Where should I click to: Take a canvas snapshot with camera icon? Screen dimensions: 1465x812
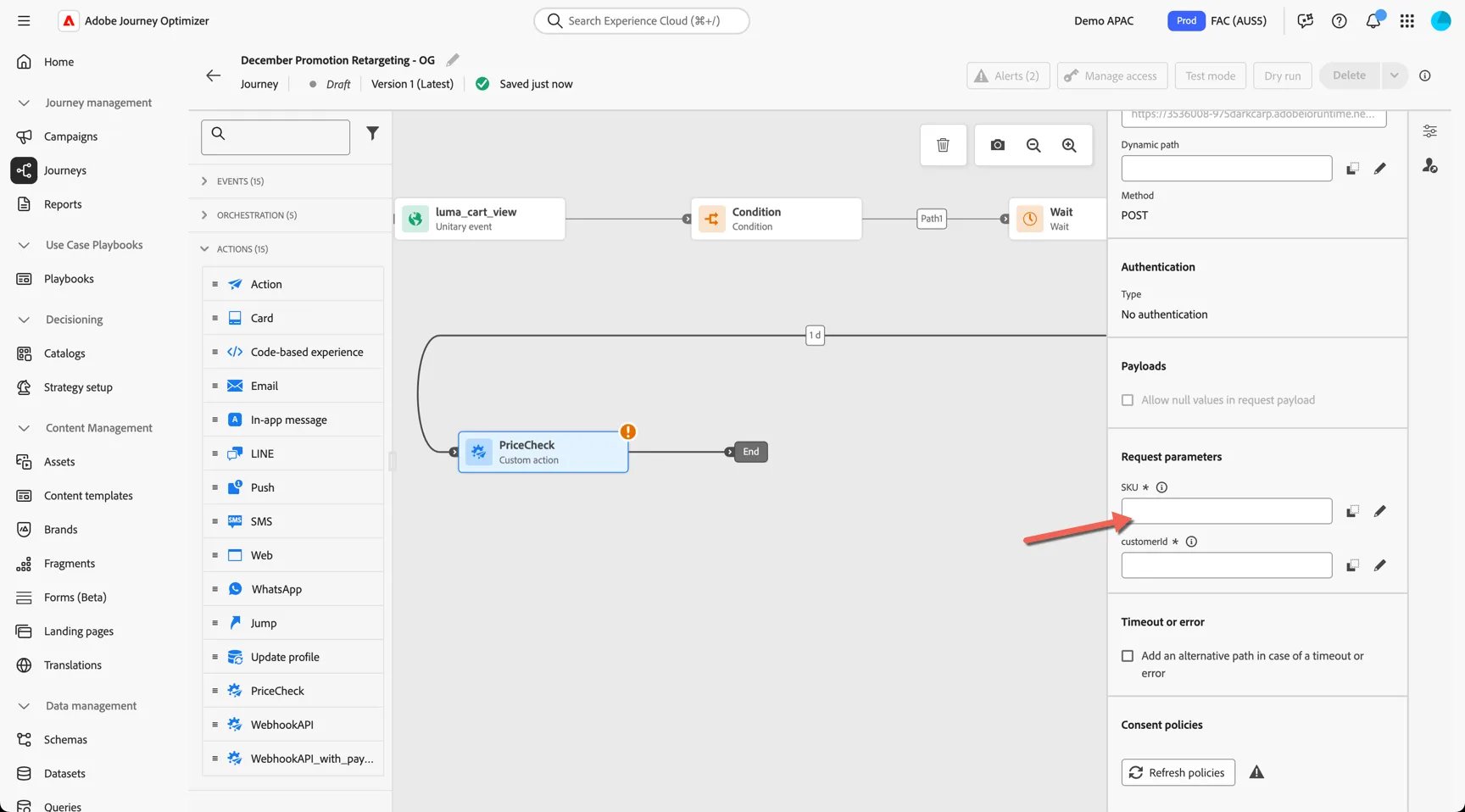[998, 145]
